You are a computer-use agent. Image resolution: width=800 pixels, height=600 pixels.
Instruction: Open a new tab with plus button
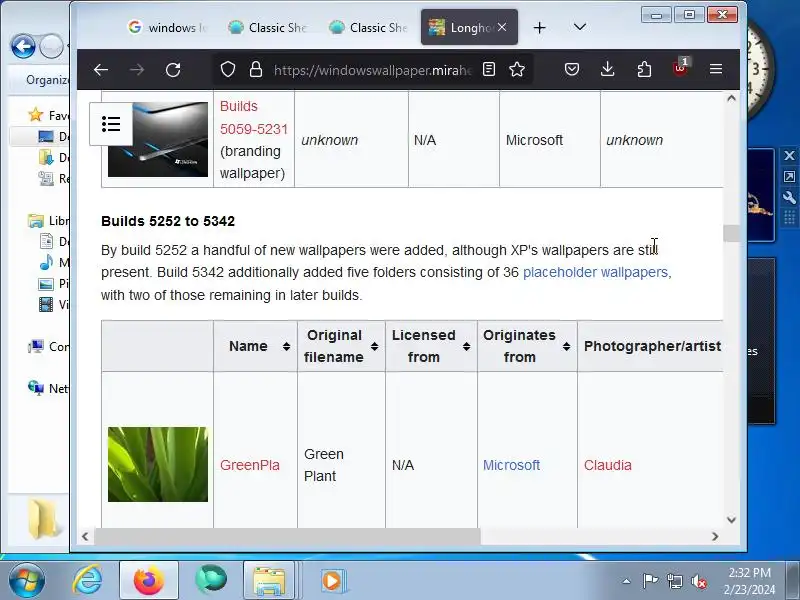click(539, 28)
